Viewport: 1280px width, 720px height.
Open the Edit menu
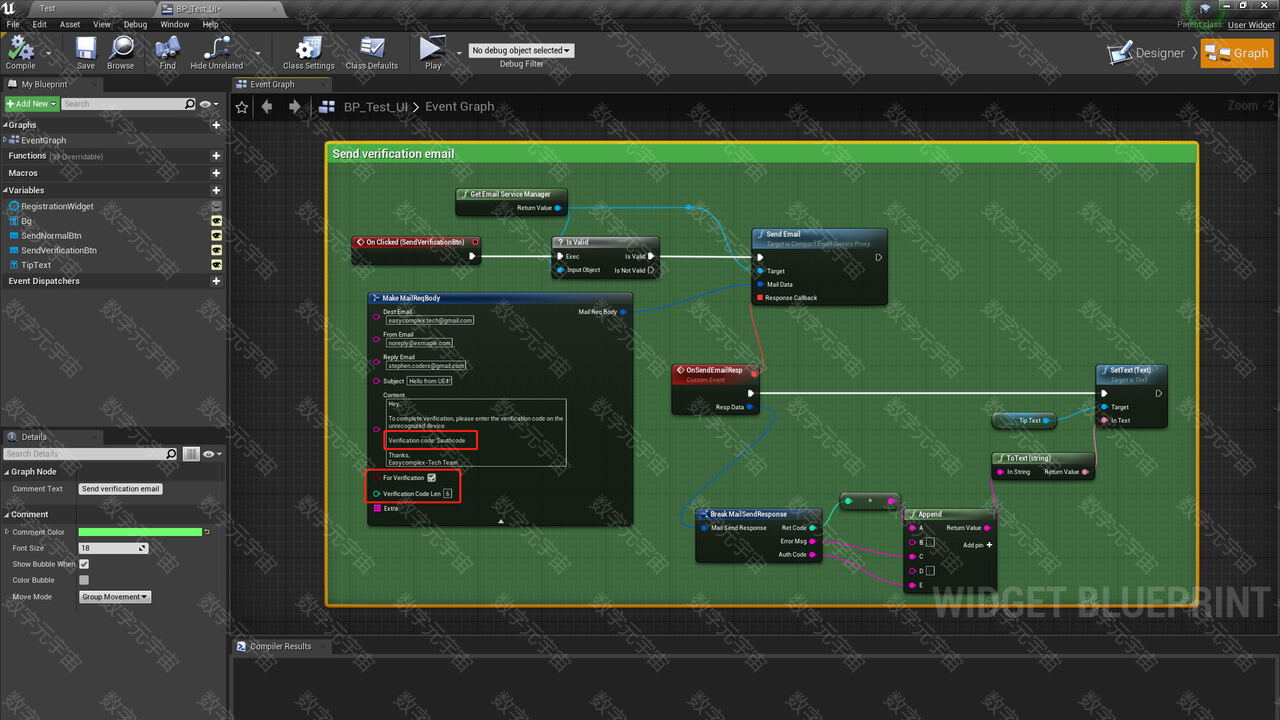(x=39, y=24)
